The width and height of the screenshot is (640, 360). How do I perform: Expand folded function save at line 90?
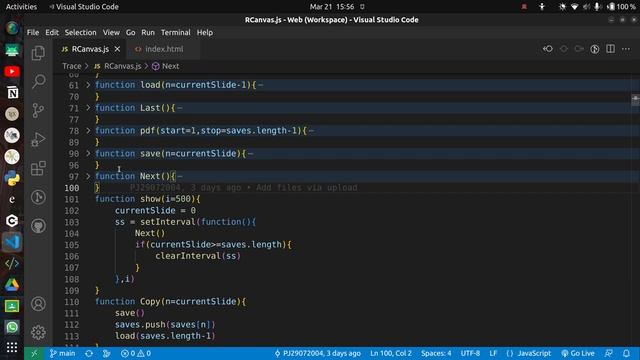[x=88, y=153]
